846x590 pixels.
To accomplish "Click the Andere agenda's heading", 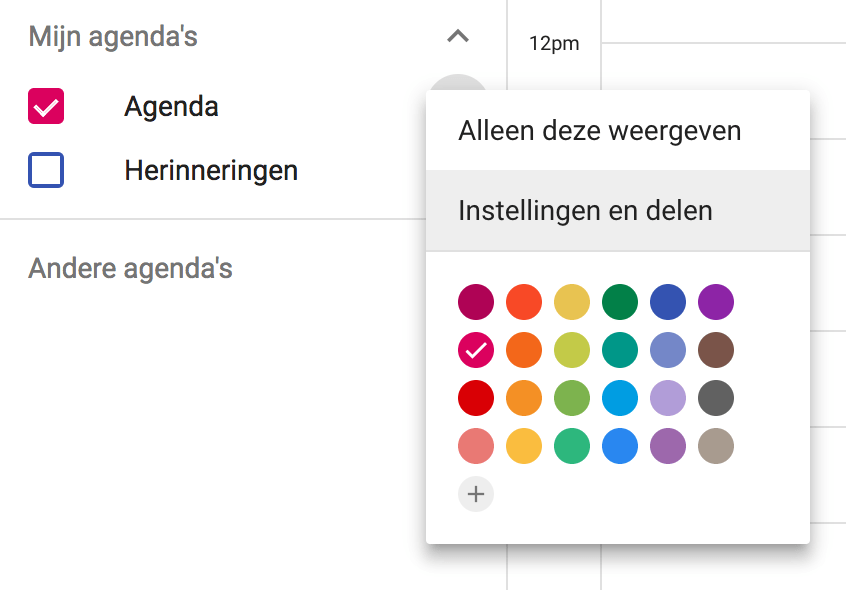I will coord(130,268).
